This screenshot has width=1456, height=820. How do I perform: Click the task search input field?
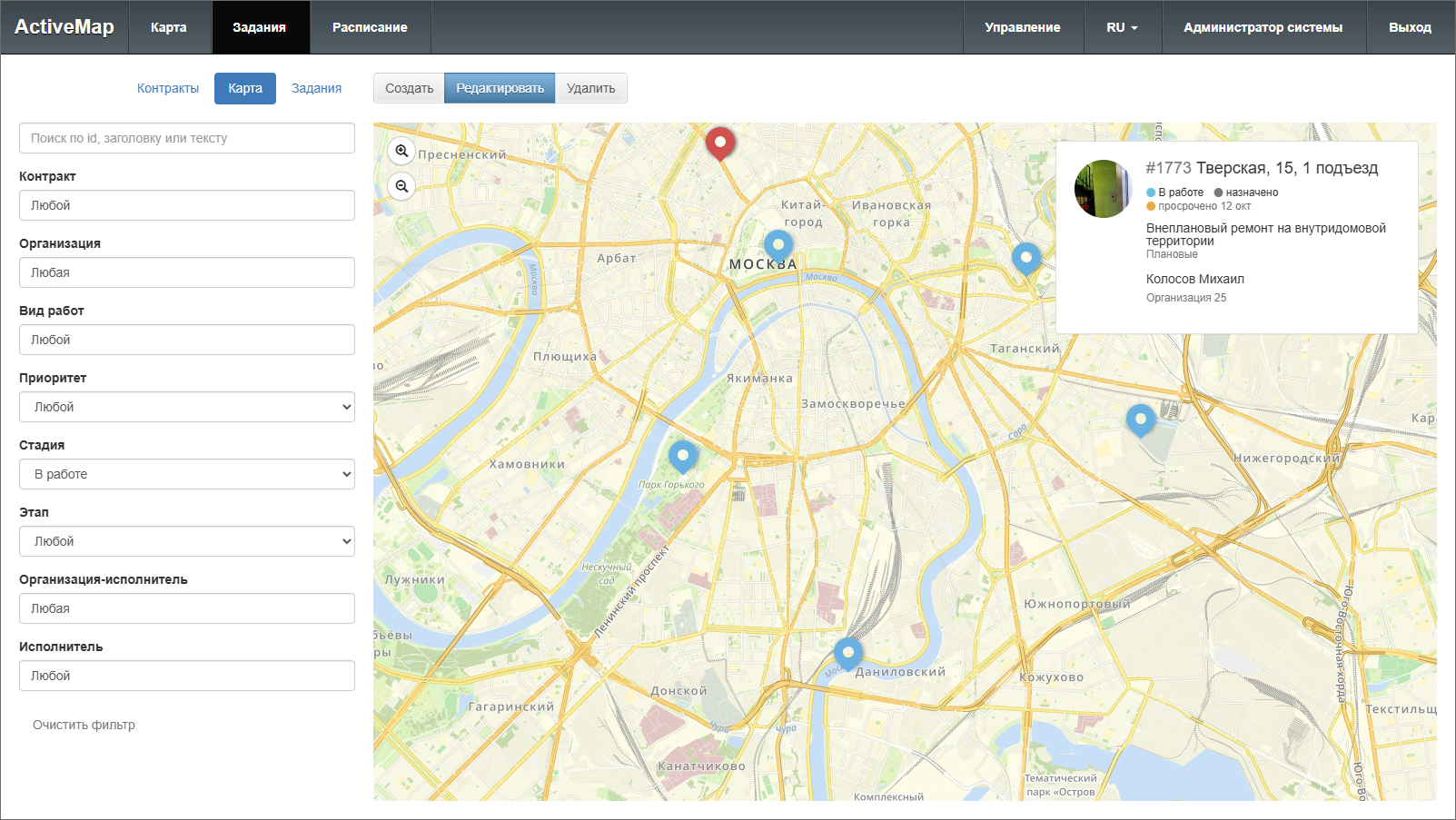coord(187,138)
